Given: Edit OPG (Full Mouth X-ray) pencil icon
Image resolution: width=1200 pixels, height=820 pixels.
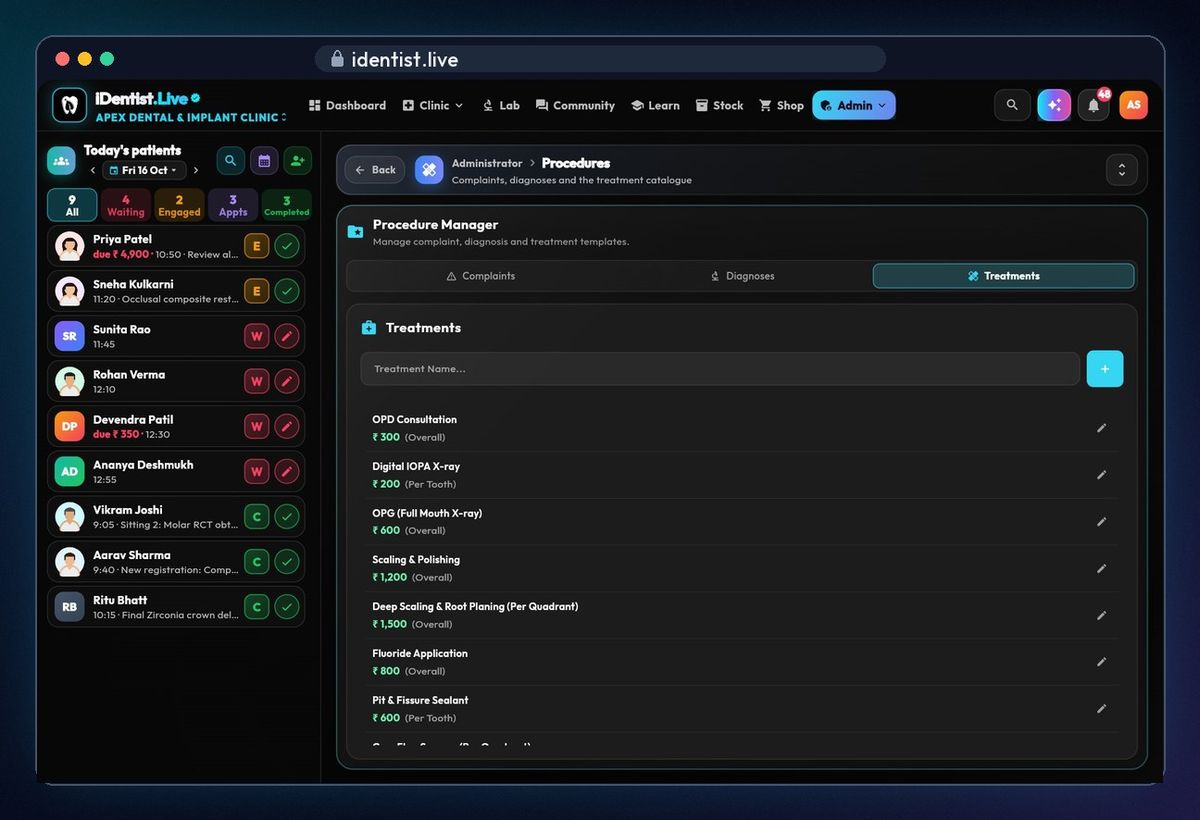Looking at the screenshot, I should [1101, 522].
